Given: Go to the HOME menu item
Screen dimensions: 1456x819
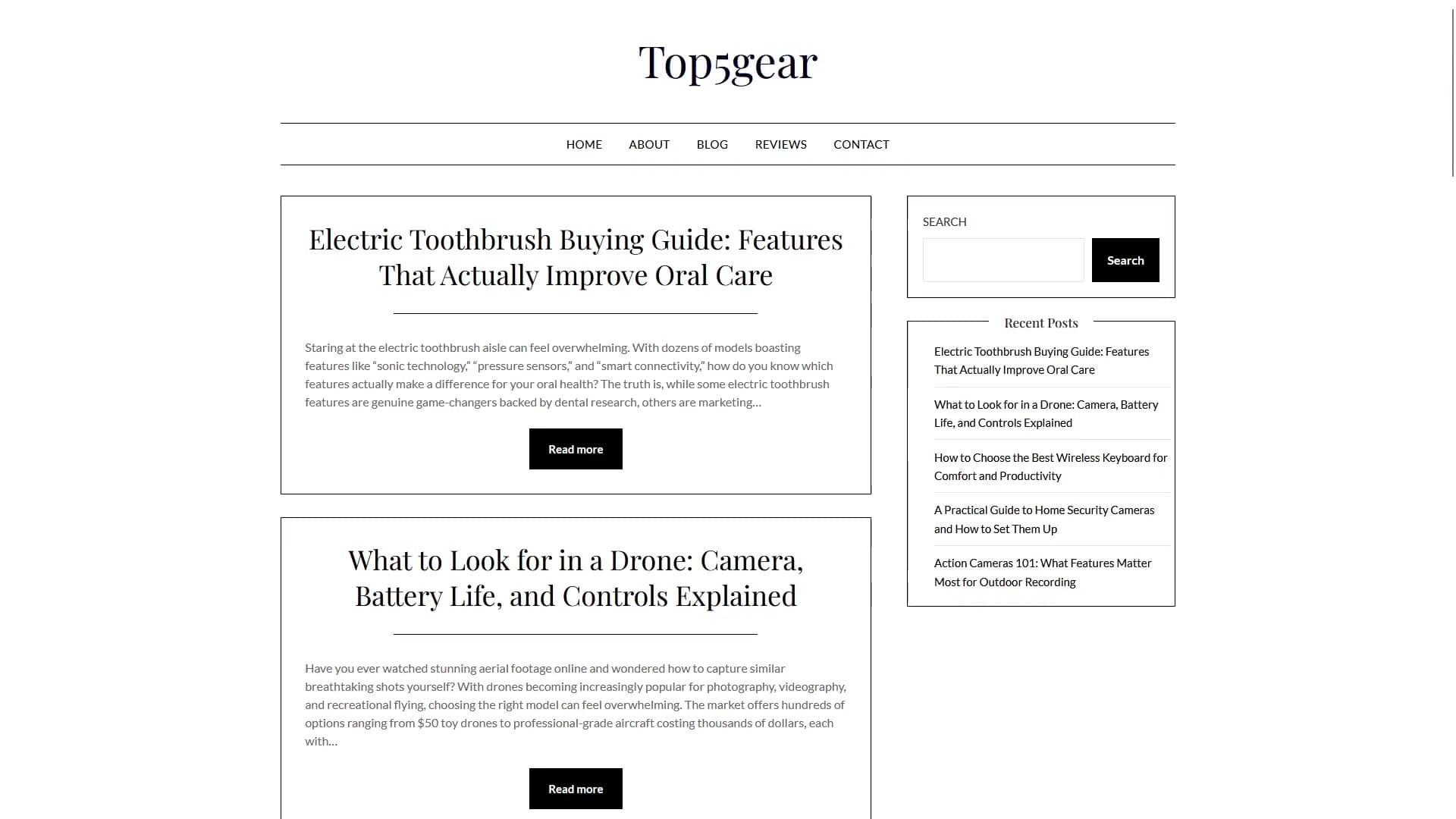Looking at the screenshot, I should click(584, 144).
